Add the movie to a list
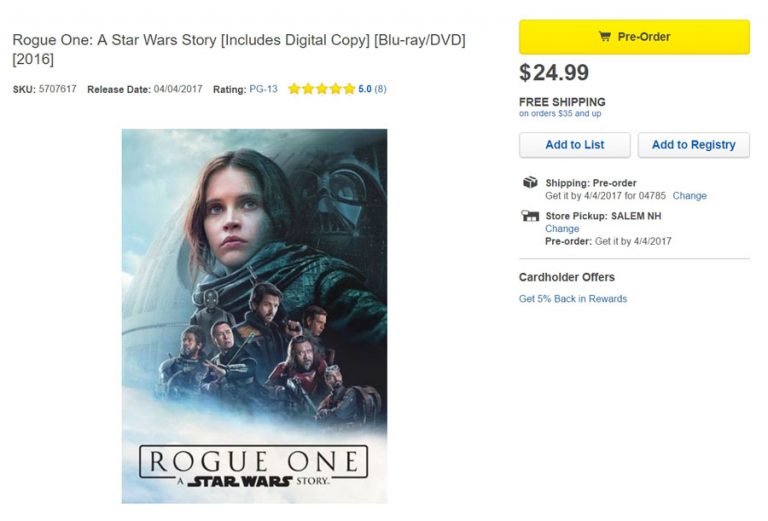The image size is (768, 521). [574, 145]
